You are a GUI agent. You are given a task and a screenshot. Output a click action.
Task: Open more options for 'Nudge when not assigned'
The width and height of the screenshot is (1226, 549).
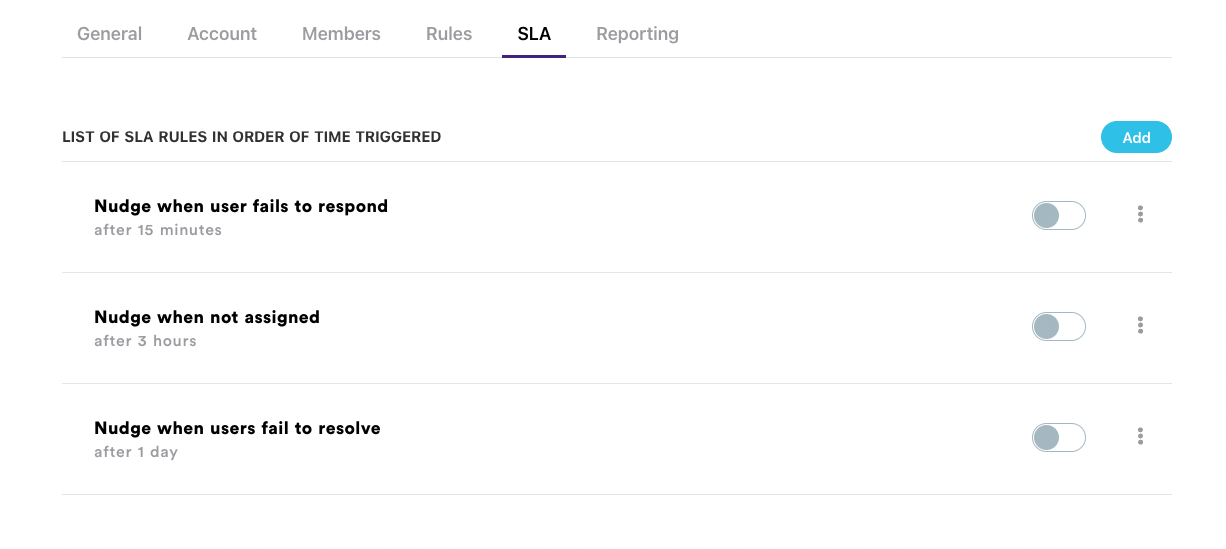1140,326
